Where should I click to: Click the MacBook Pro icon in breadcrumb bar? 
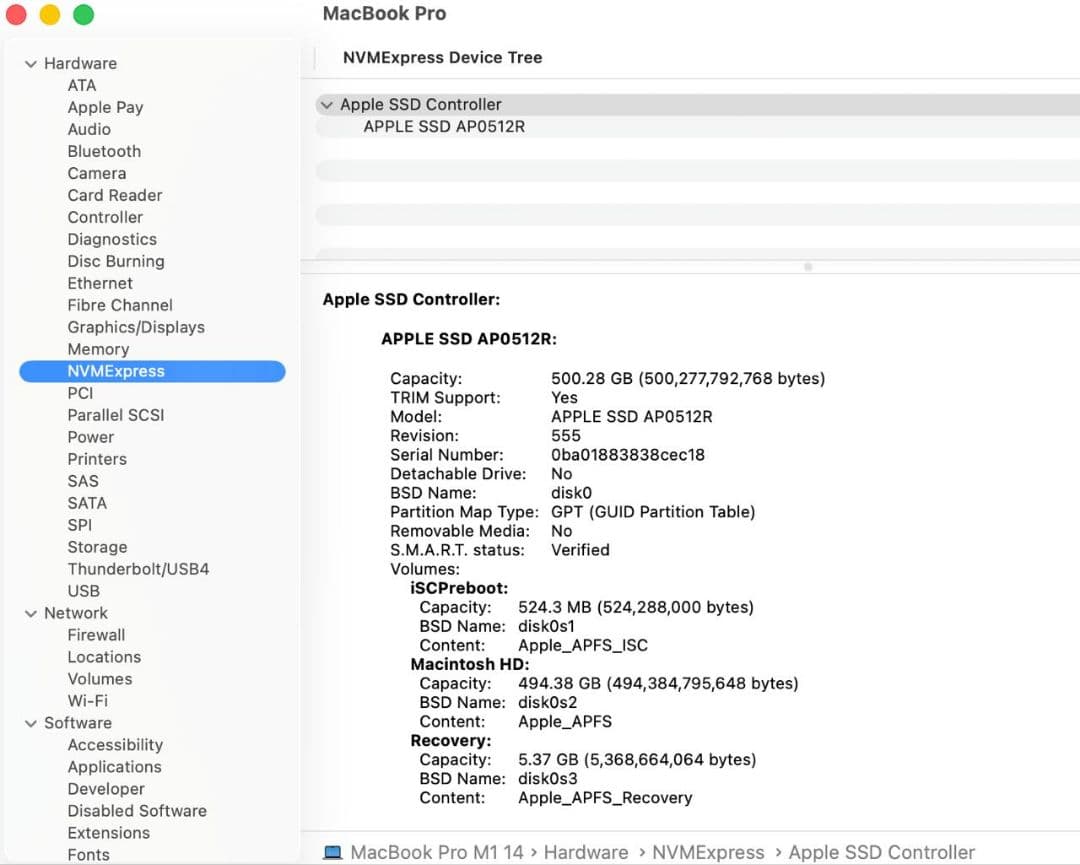[334, 852]
